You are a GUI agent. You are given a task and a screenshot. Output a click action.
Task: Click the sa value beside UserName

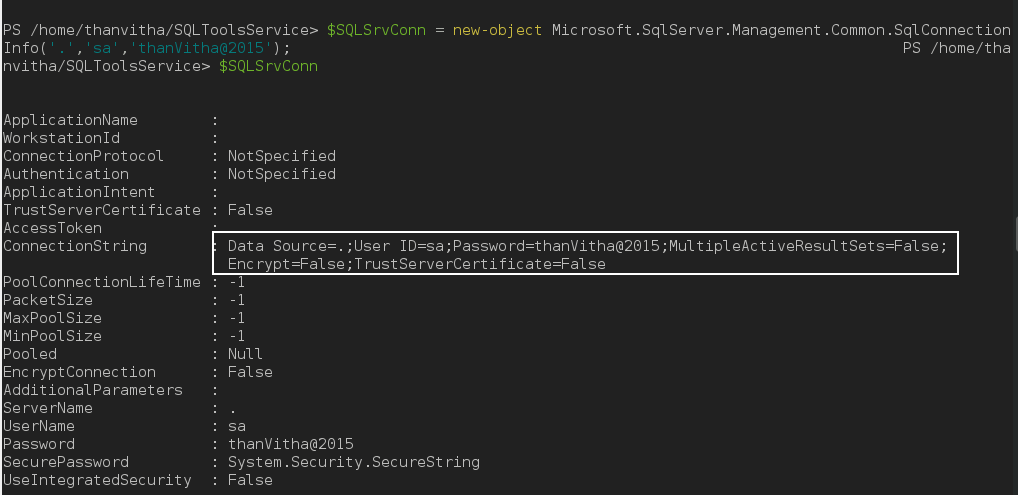pos(237,426)
